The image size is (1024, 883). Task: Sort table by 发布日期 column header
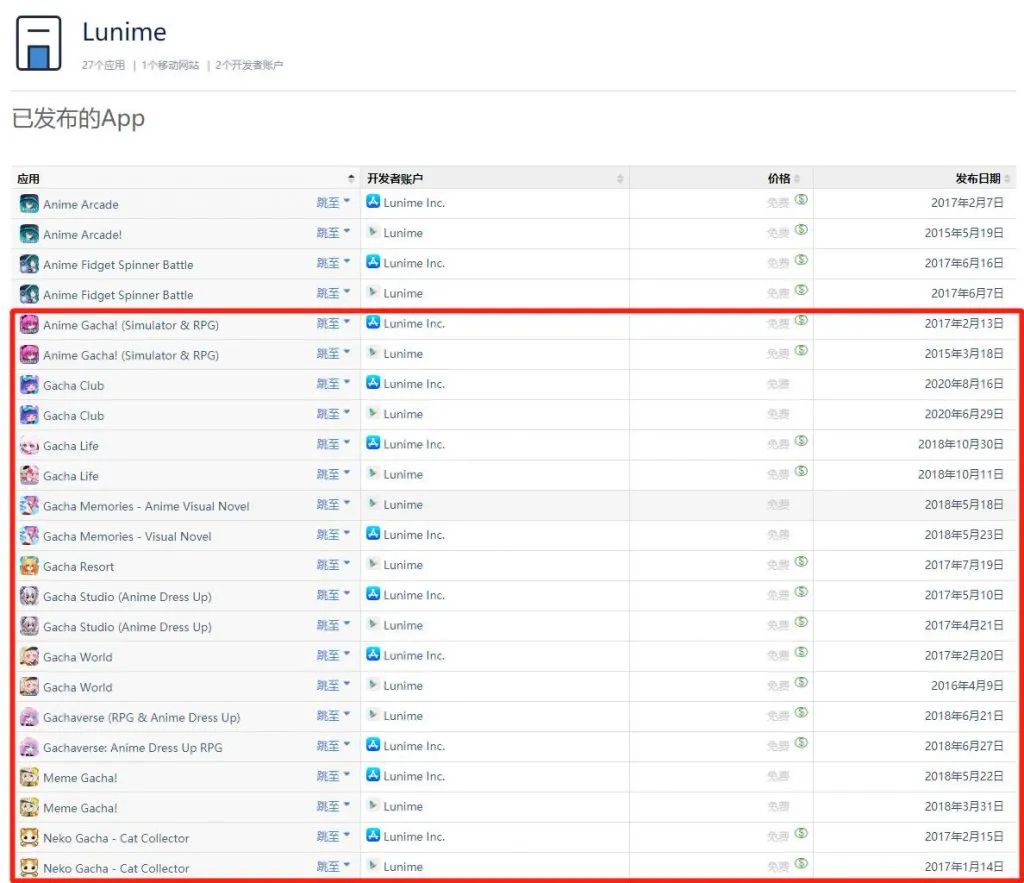tap(976, 179)
